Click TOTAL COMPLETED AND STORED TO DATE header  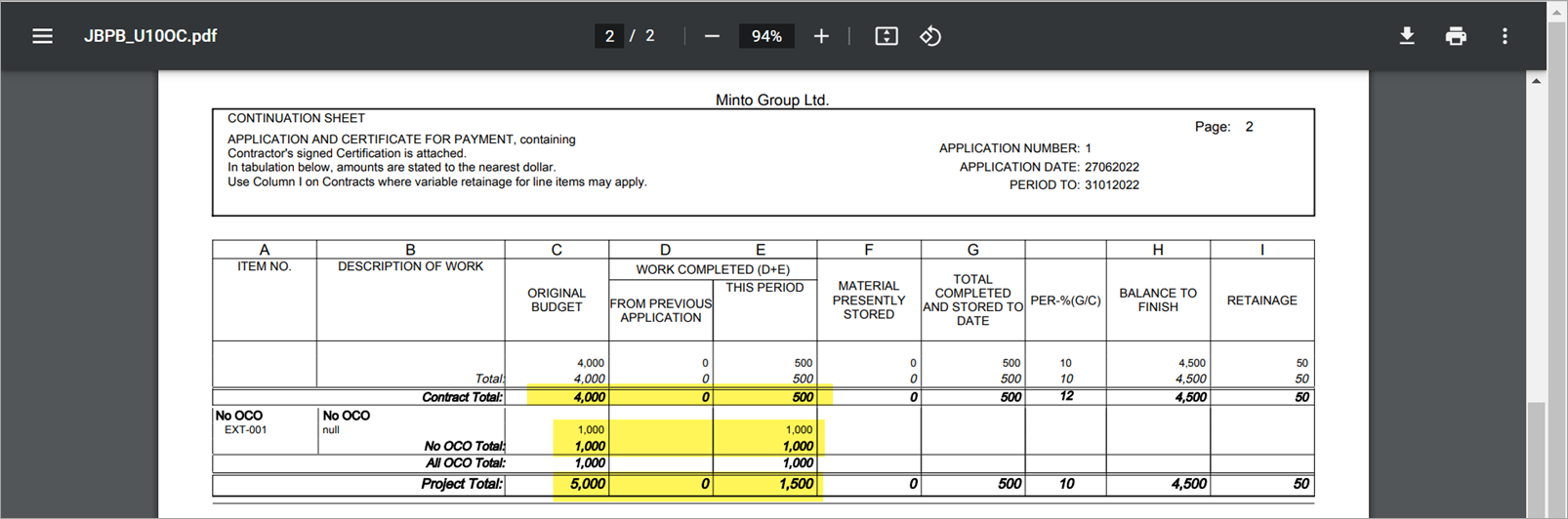(x=973, y=299)
